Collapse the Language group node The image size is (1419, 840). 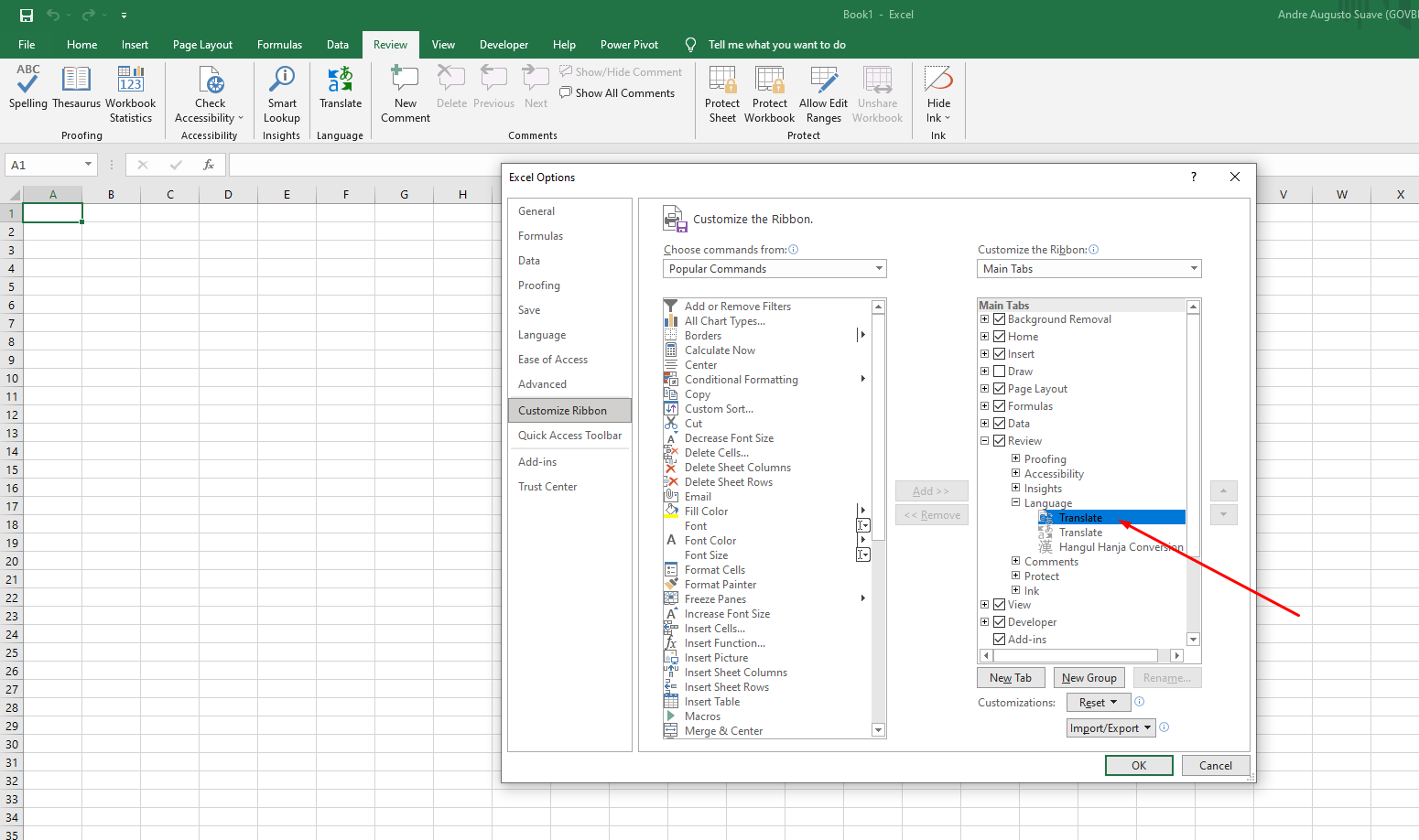click(x=1014, y=502)
